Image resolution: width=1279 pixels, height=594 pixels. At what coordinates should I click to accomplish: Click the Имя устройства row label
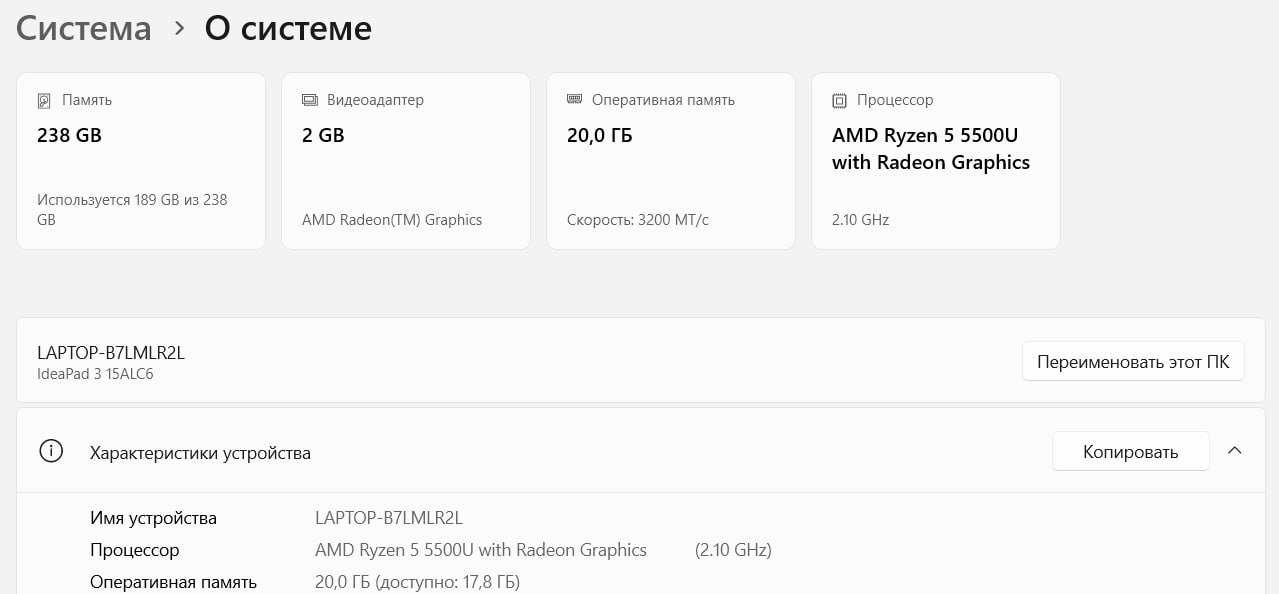pos(153,518)
